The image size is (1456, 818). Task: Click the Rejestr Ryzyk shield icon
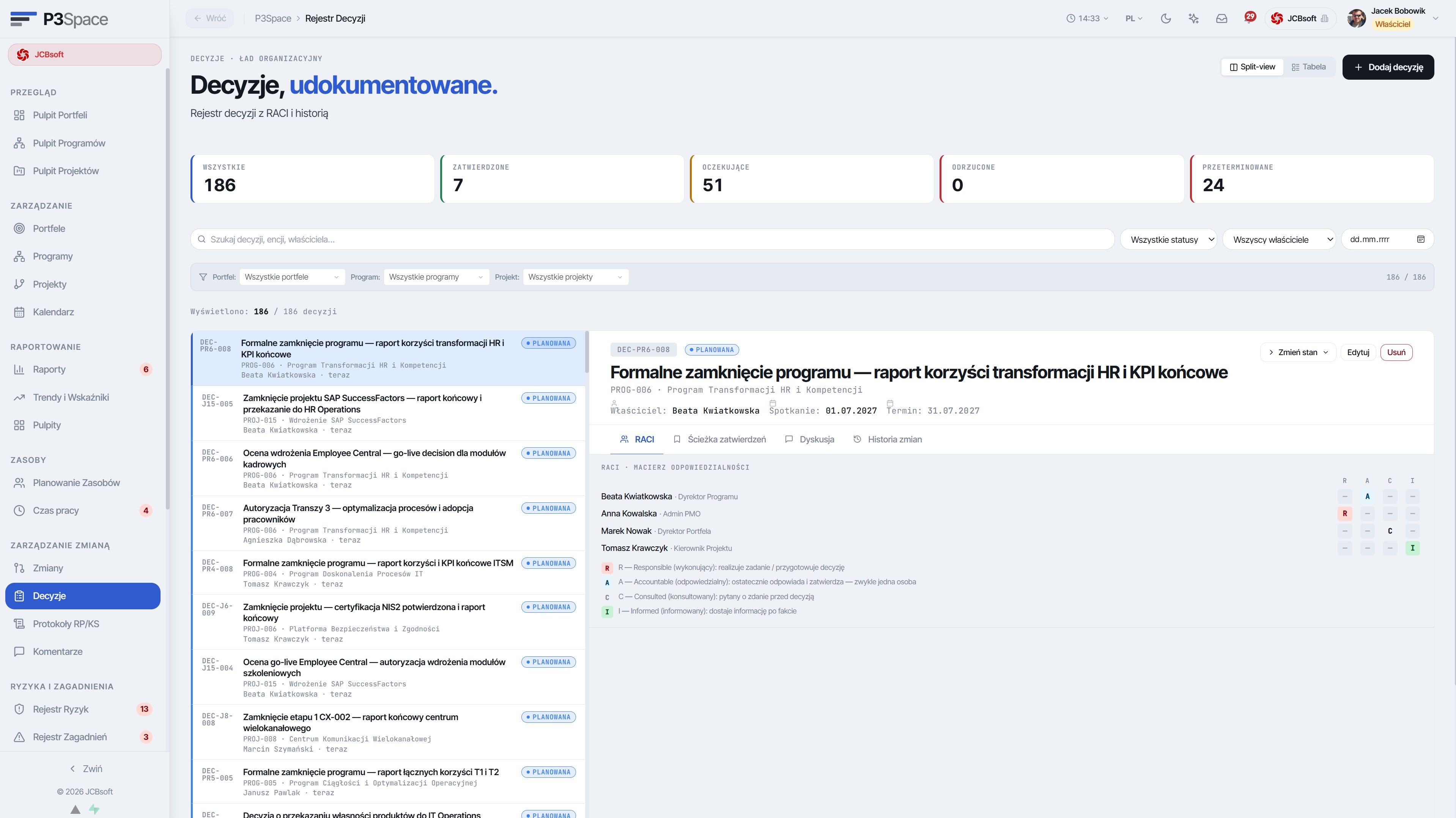(x=19, y=709)
